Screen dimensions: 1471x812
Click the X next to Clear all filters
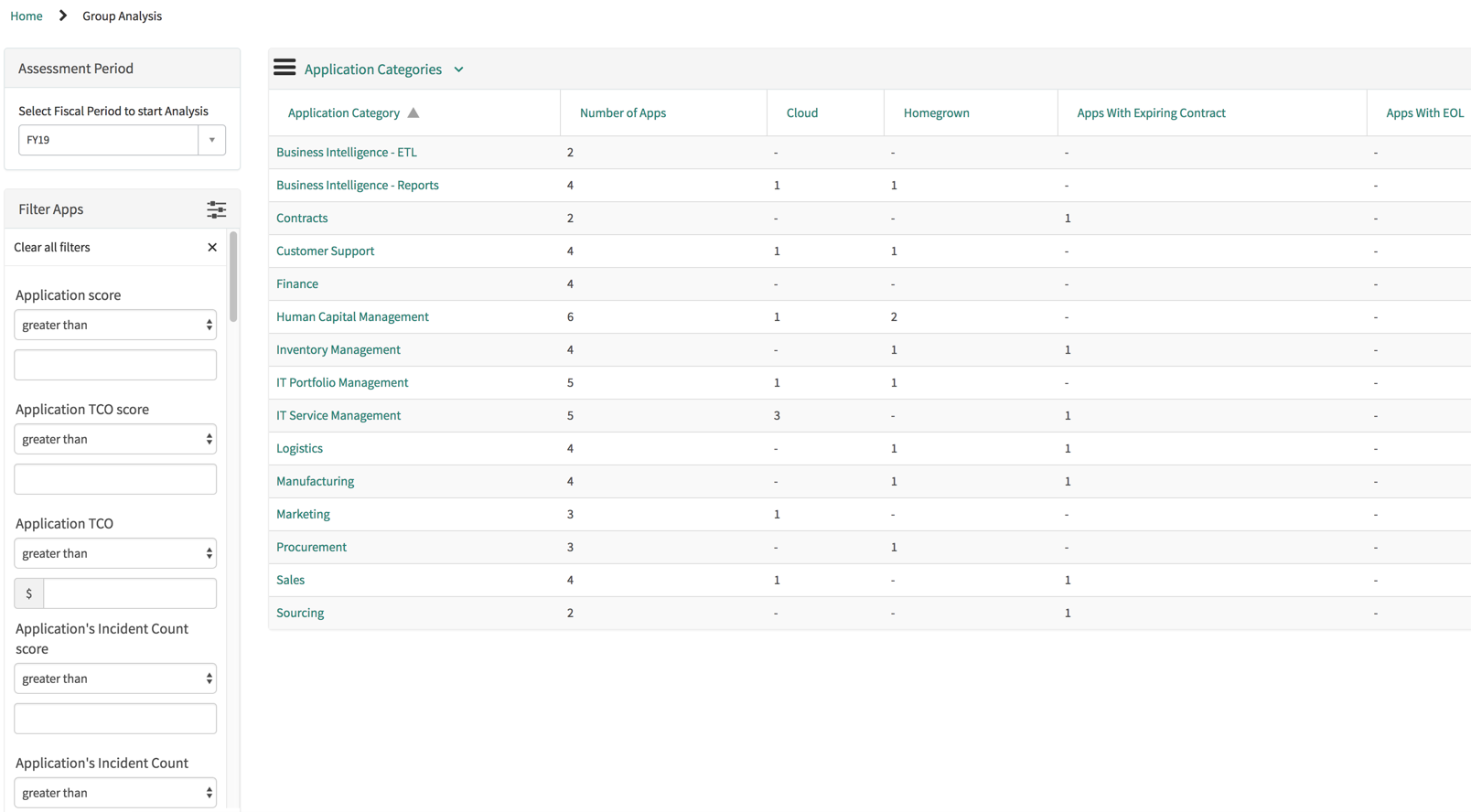pos(212,248)
